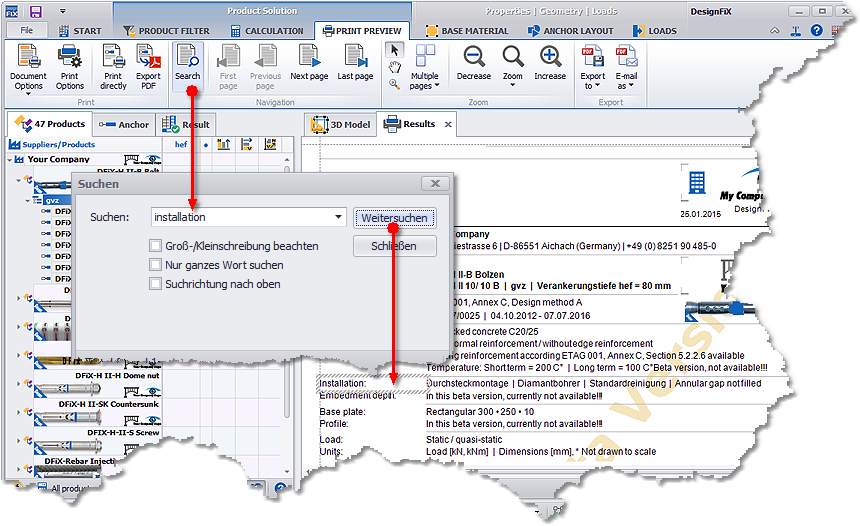Click the Search icon in the ribbon
The width and height of the screenshot is (860, 526).
[x=187, y=62]
